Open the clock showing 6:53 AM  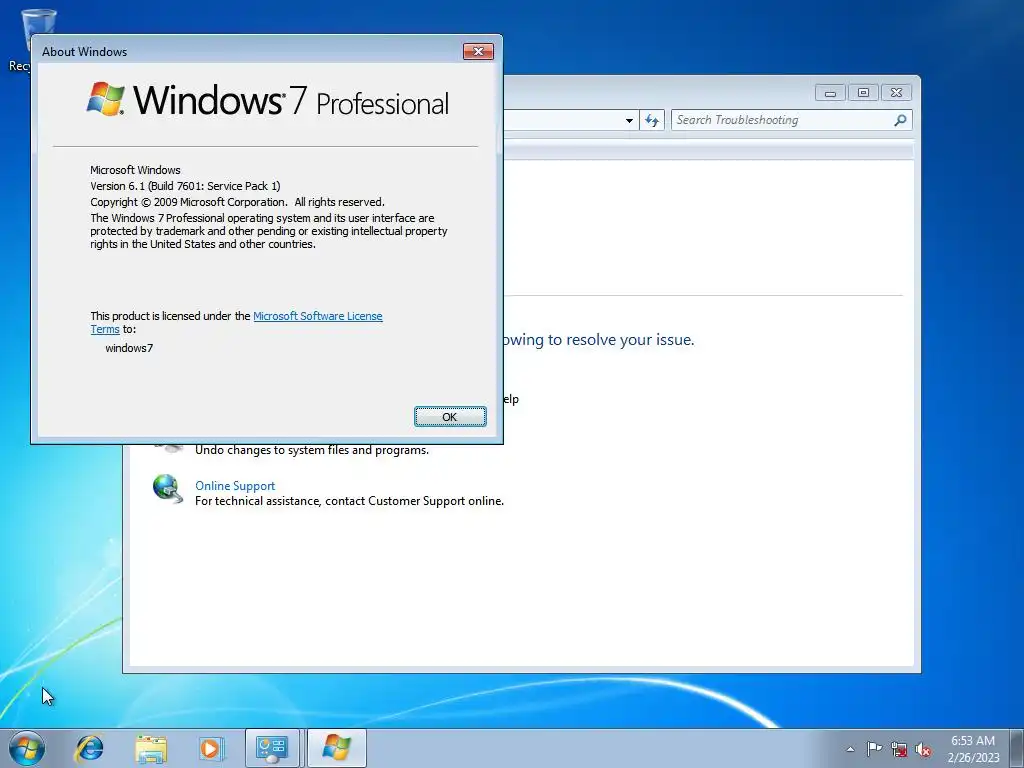click(x=973, y=749)
